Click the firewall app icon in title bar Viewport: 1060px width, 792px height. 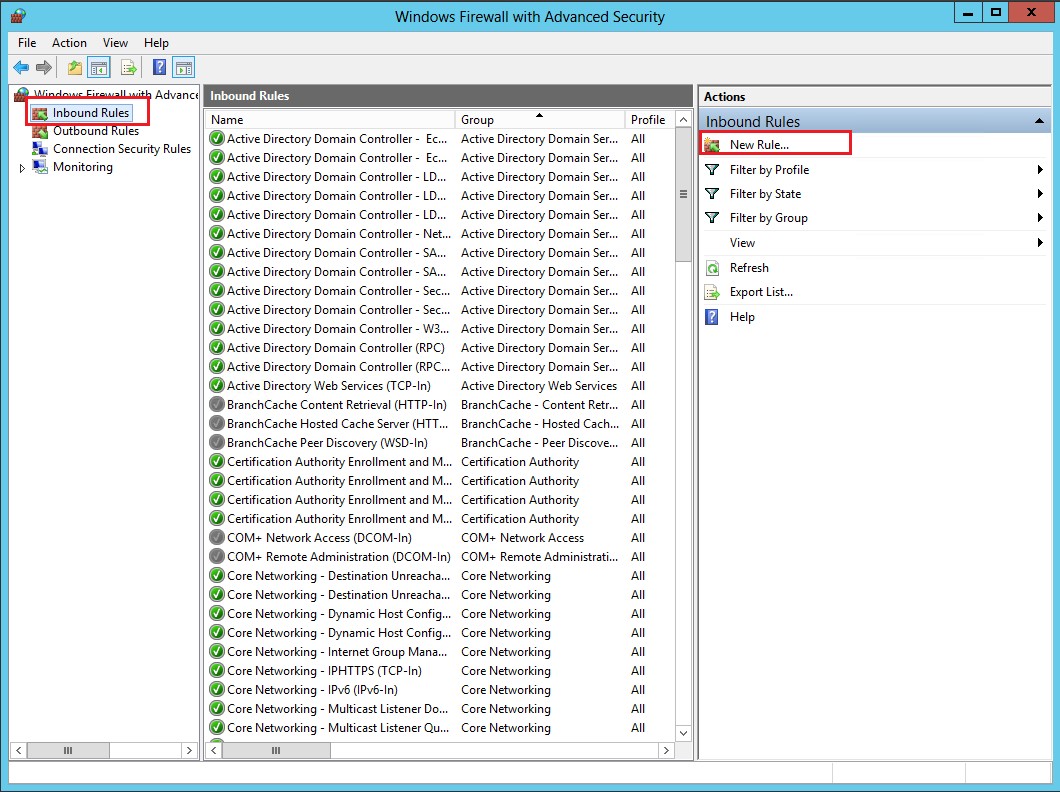coord(18,16)
